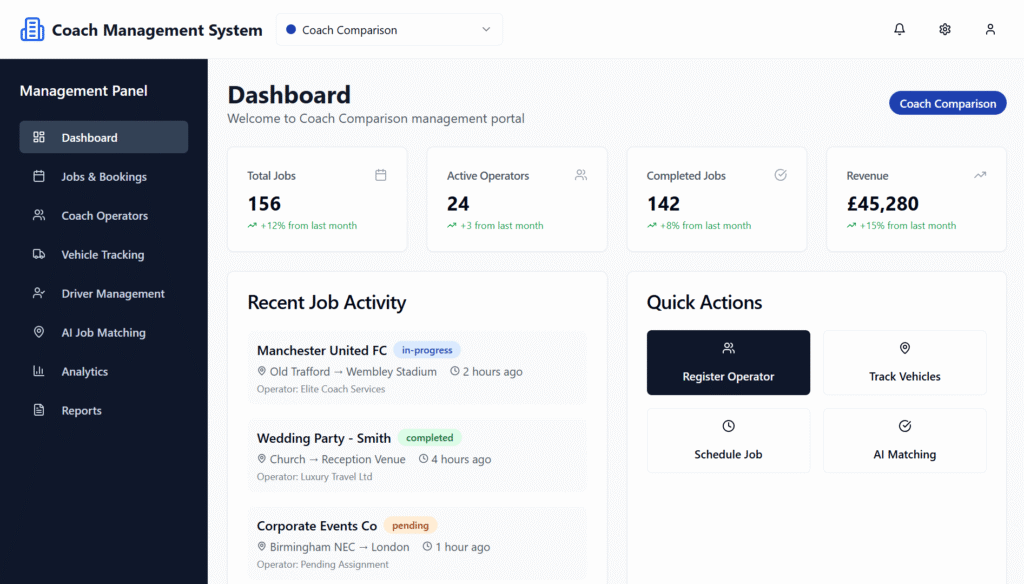This screenshot has height=584, width=1024.
Task: Click the Schedule Job button
Action: point(728,441)
